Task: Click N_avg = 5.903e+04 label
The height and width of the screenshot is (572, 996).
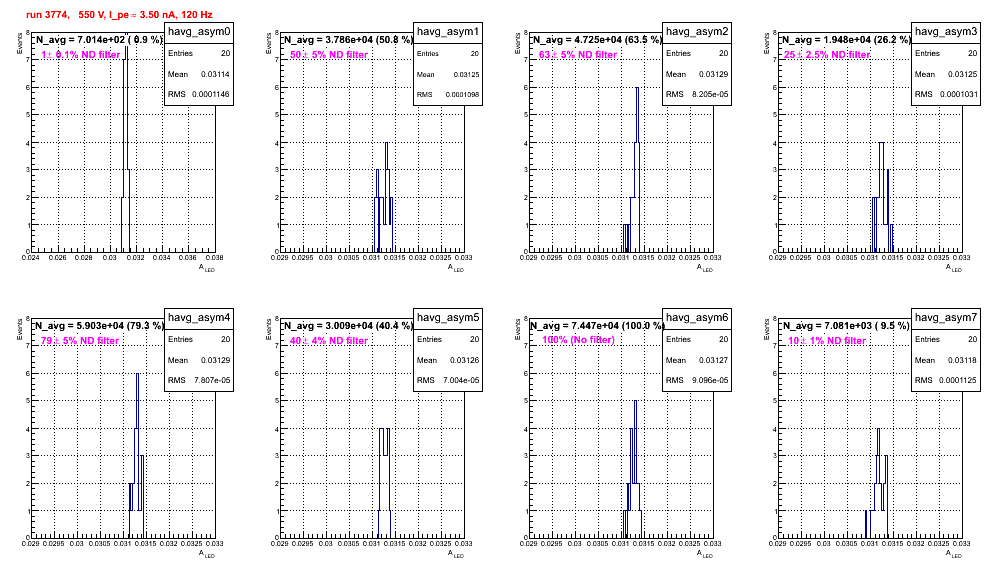Action: click(x=99, y=325)
